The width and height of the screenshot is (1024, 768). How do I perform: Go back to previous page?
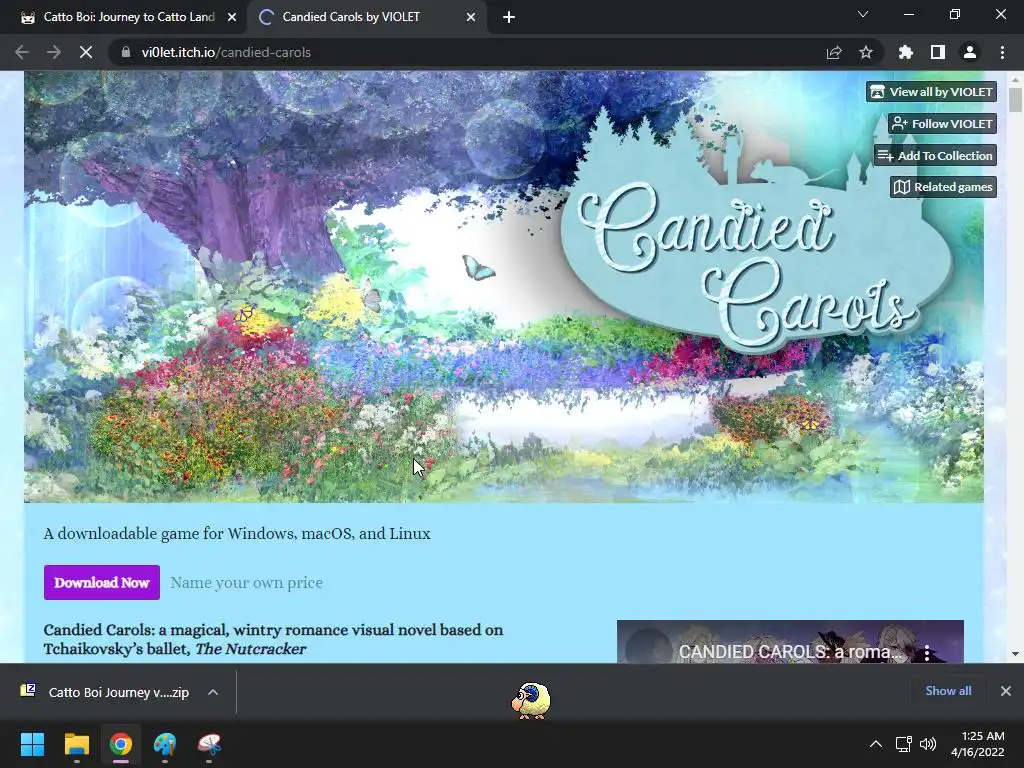coord(22,52)
